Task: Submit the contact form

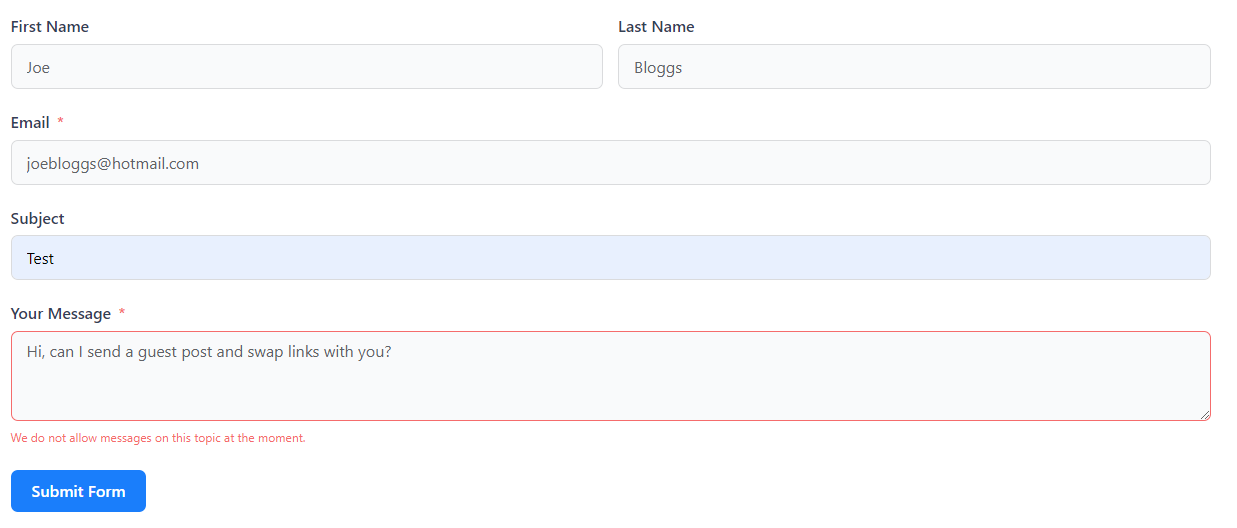Action: coord(78,491)
